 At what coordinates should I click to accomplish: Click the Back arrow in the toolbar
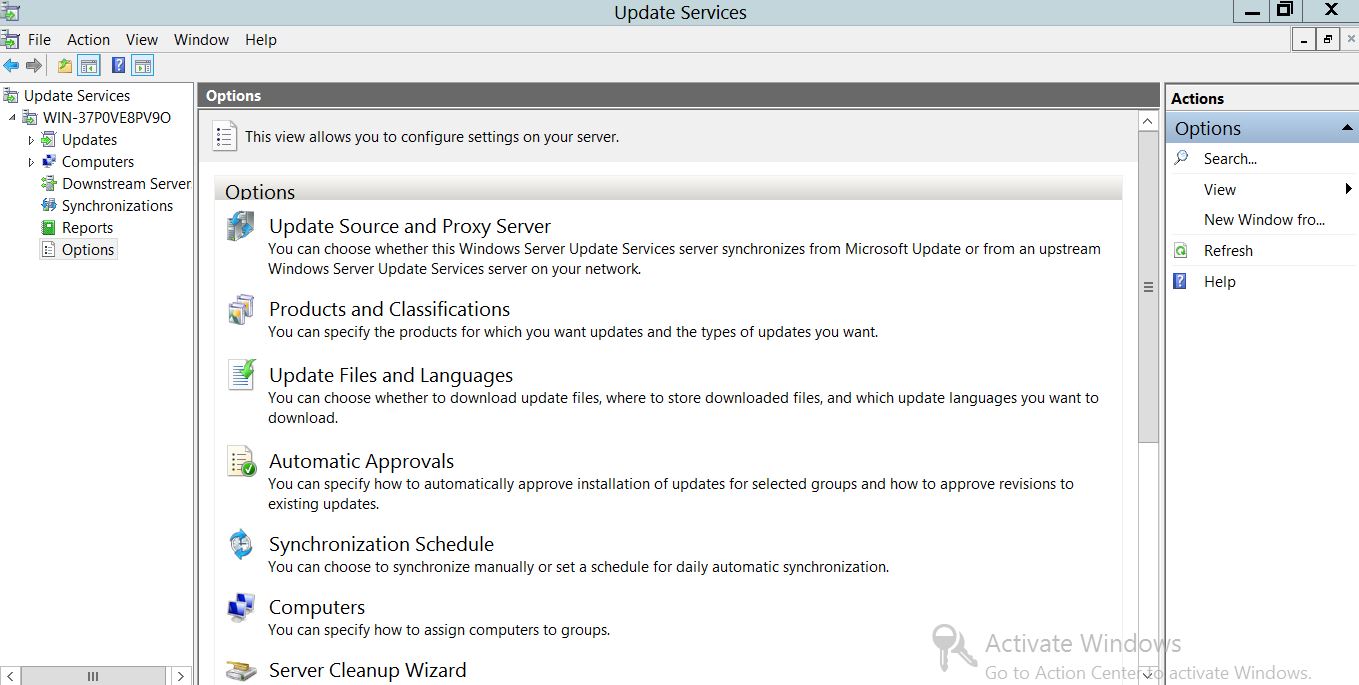11,66
